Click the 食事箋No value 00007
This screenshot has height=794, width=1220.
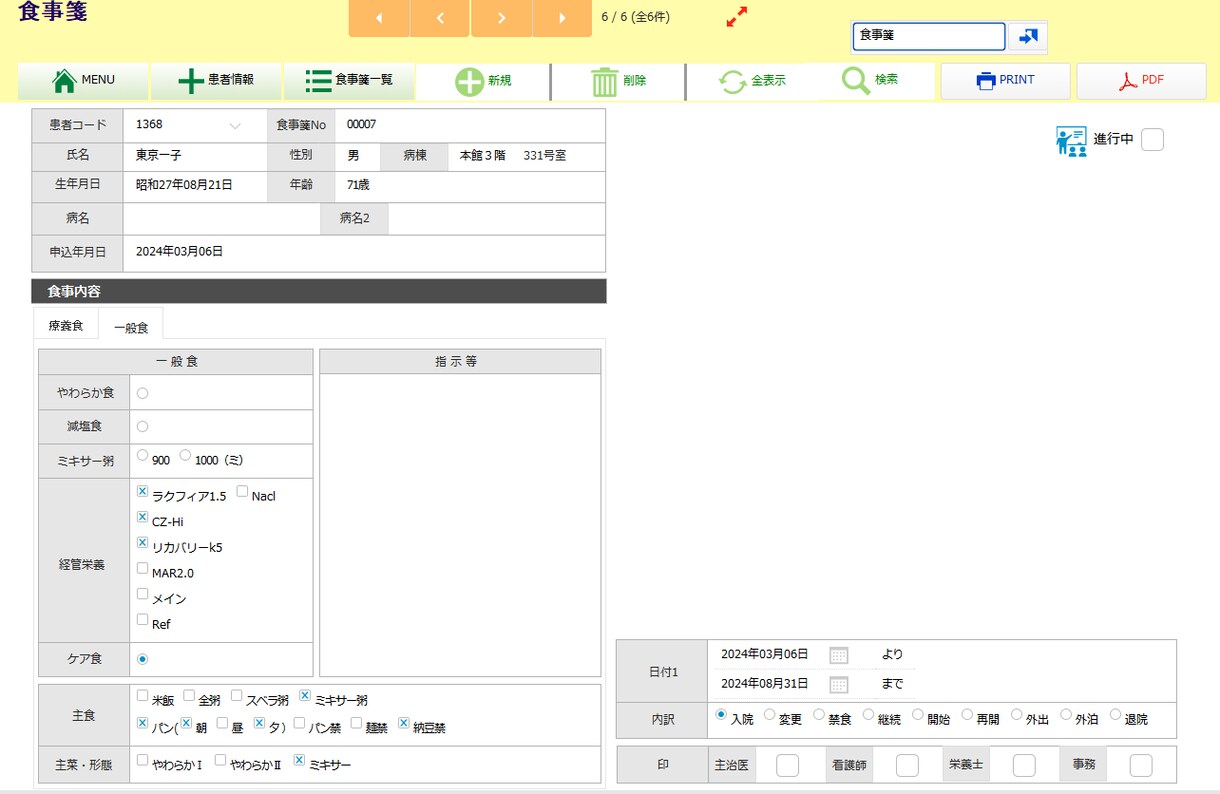pos(361,125)
